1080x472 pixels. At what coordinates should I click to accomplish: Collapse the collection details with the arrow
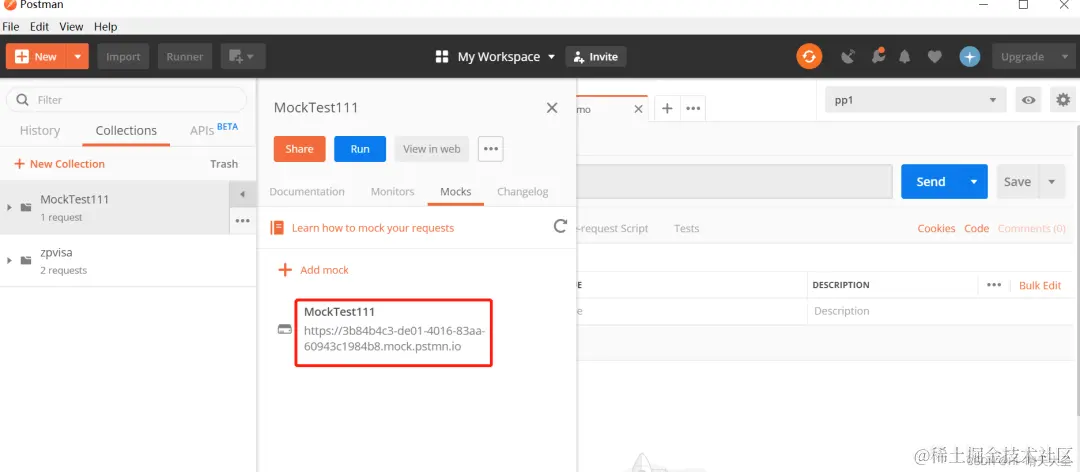click(242, 194)
